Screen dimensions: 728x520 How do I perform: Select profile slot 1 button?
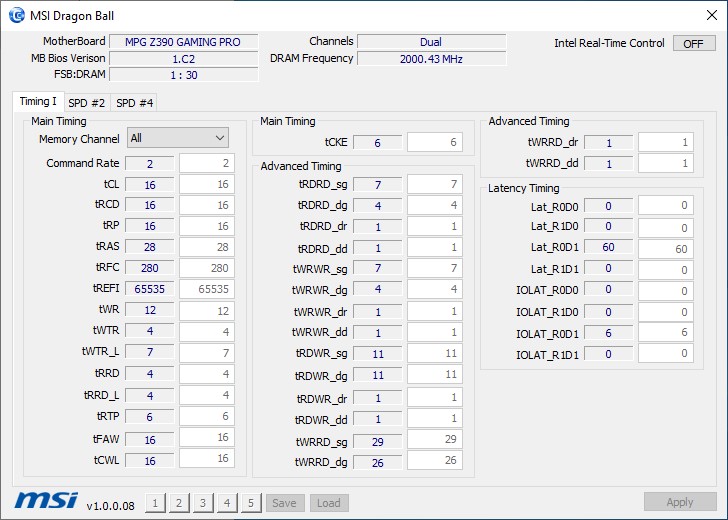click(x=155, y=503)
